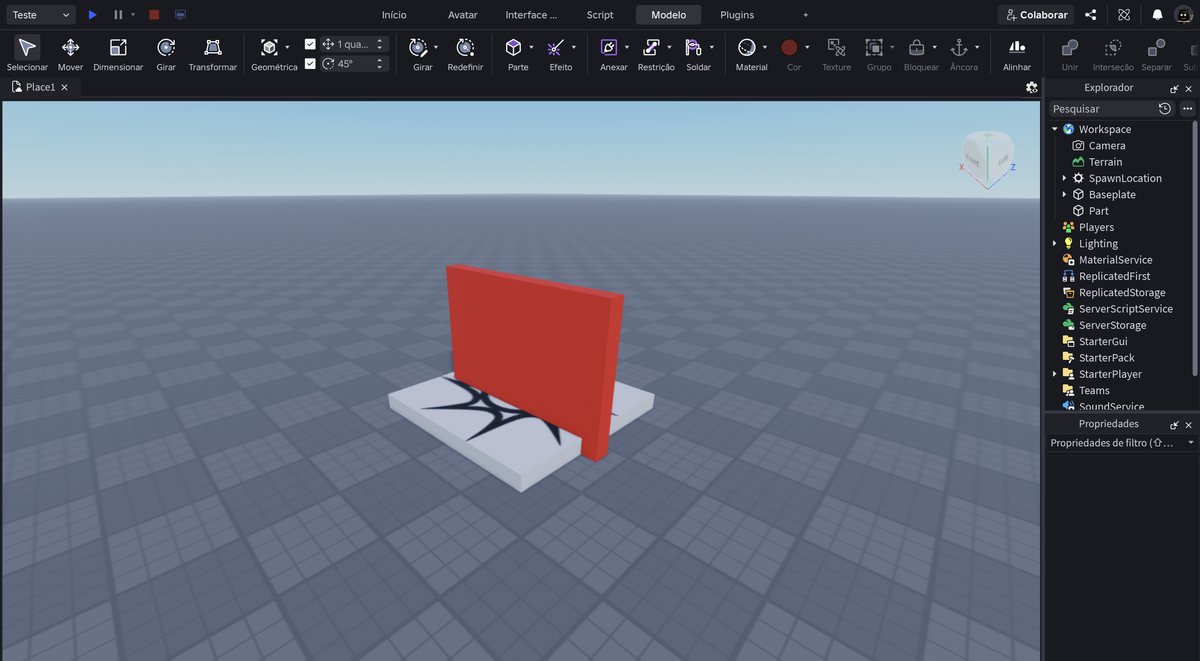Viewport: 1200px width, 661px height.
Task: Click the search history icon in Explorador
Action: click(1165, 108)
